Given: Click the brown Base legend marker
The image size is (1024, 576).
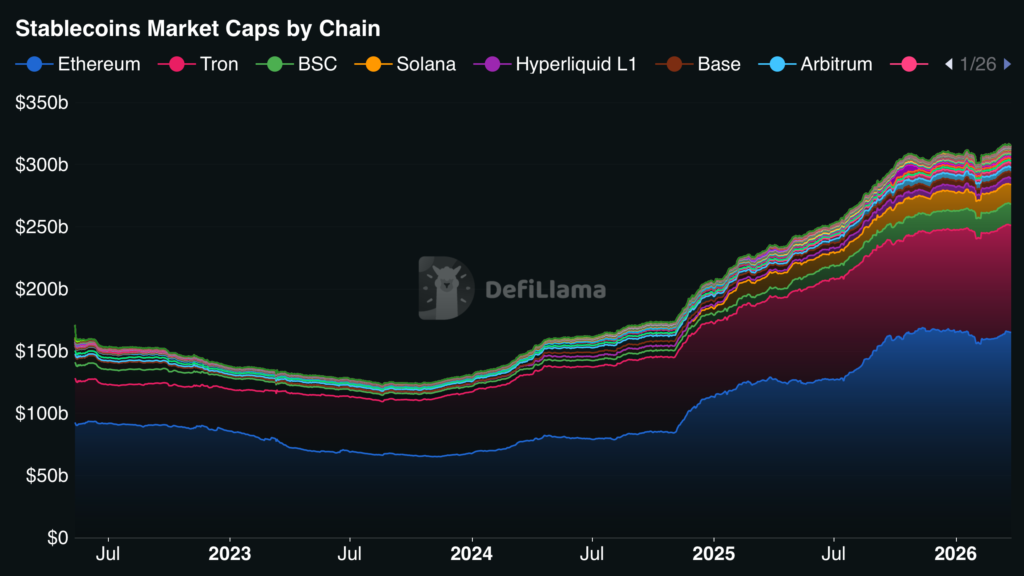Looking at the screenshot, I should (674, 64).
